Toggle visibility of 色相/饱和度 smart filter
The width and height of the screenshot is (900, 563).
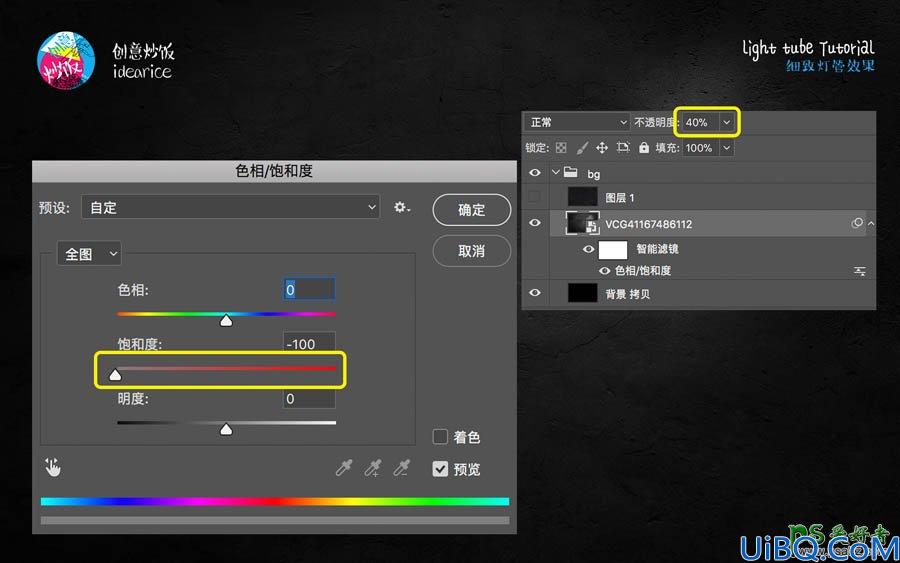point(604,271)
